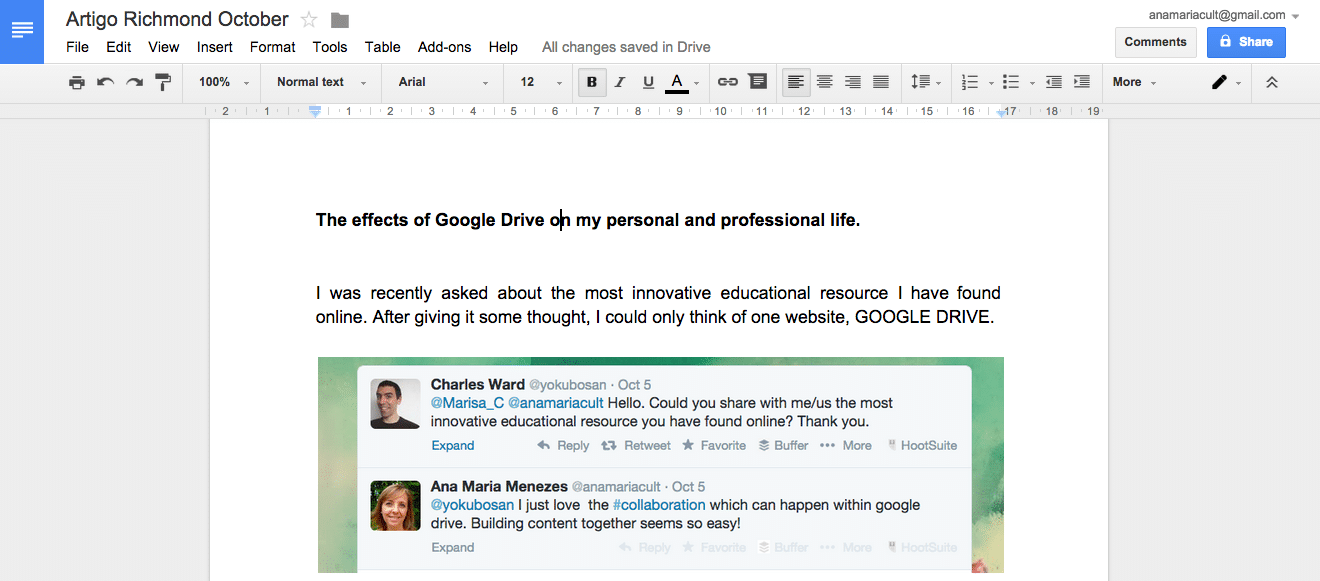
Task: Increase the paragraph indent
Action: (1081, 82)
